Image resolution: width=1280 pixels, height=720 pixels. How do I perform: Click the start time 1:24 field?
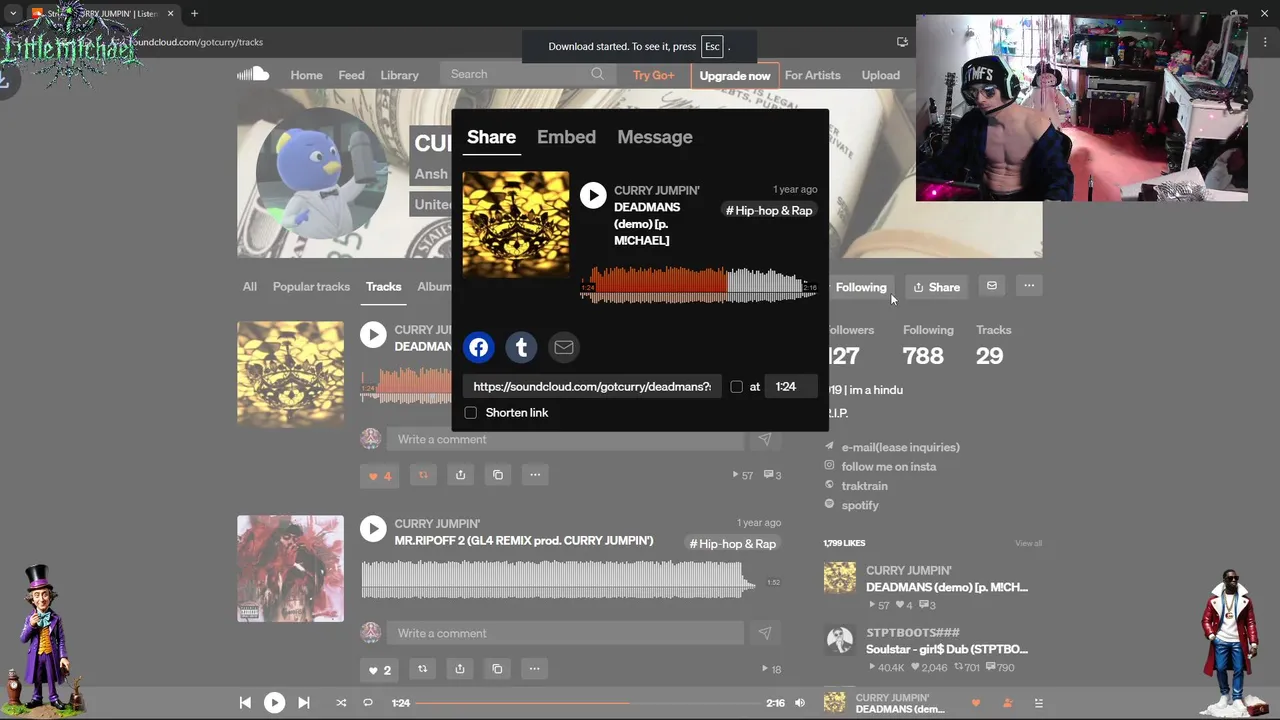coord(791,387)
